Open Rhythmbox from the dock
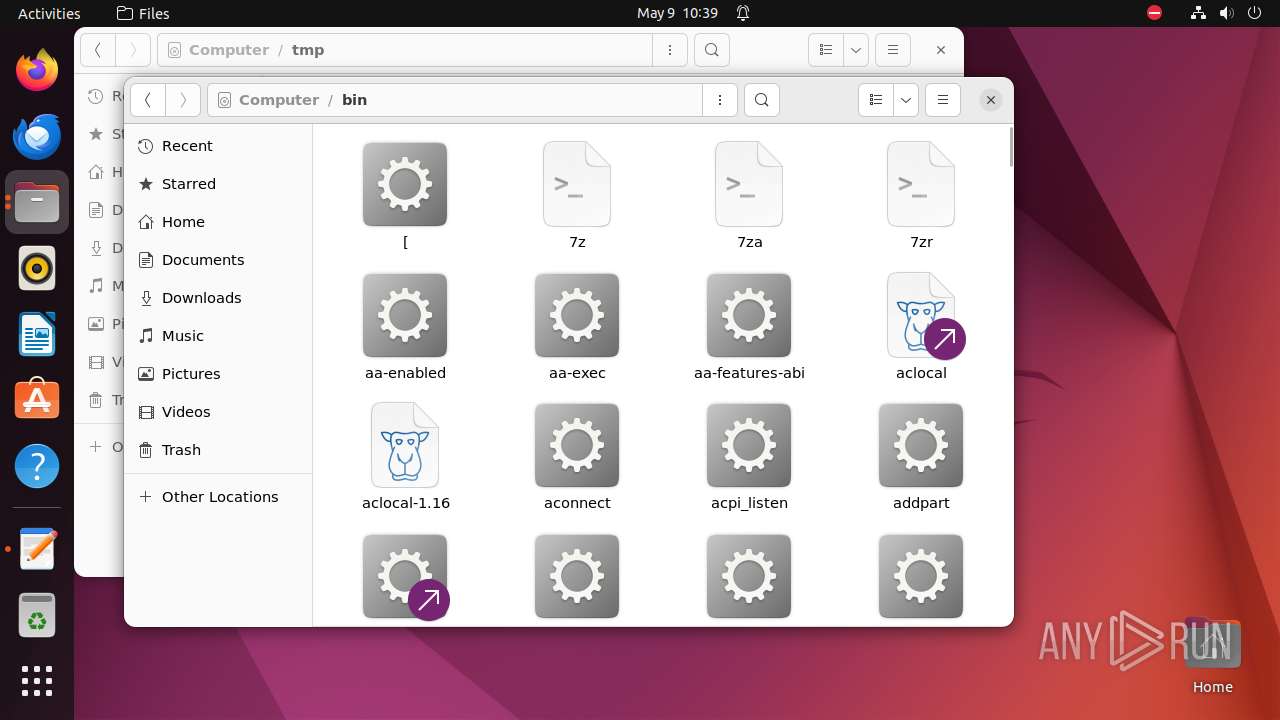The image size is (1280, 720). click(x=37, y=268)
